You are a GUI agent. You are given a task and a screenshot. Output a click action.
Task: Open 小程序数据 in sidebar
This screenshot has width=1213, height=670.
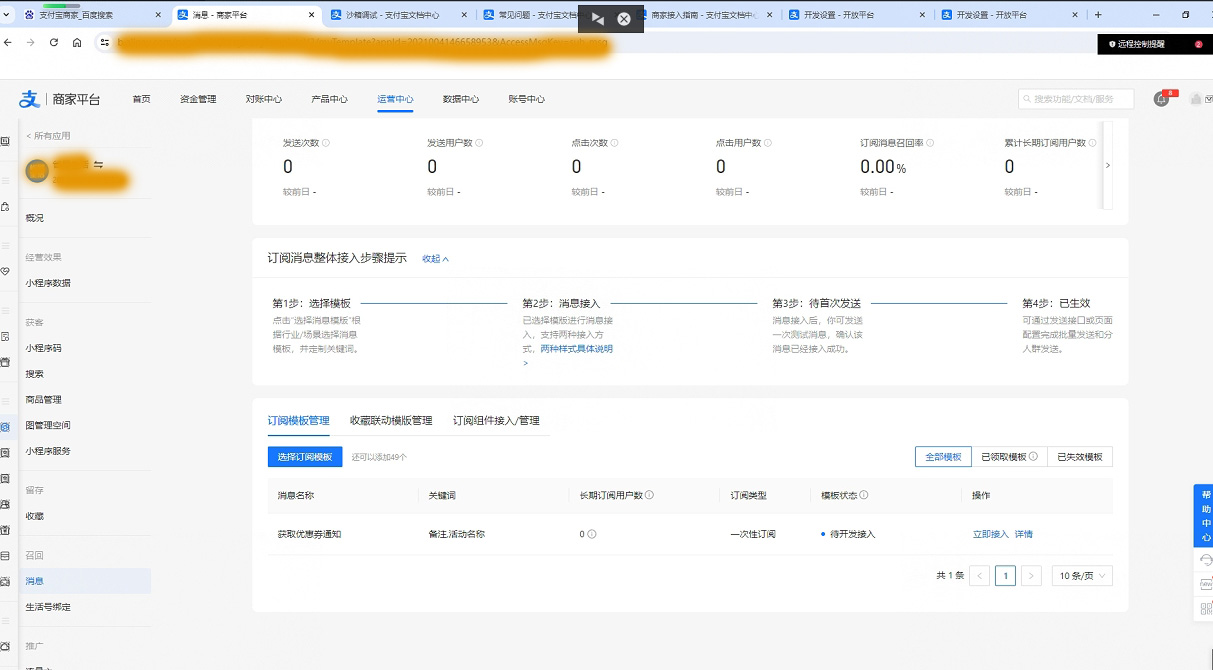[x=48, y=283]
